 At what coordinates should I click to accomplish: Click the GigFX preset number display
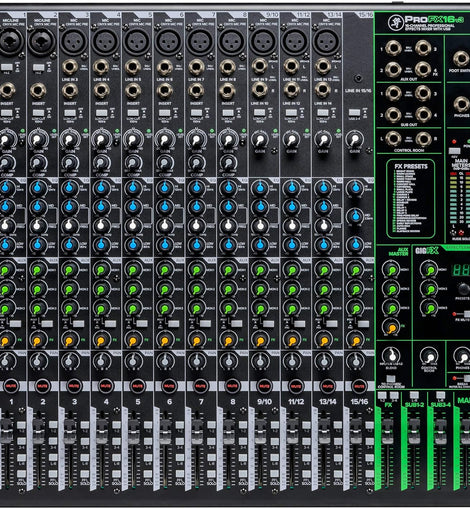click(x=461, y=270)
